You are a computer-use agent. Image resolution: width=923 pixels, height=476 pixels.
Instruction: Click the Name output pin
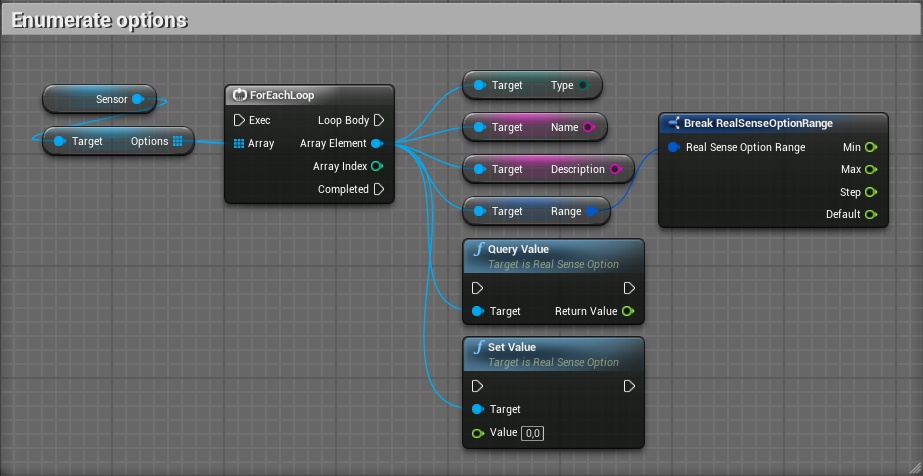click(x=588, y=128)
